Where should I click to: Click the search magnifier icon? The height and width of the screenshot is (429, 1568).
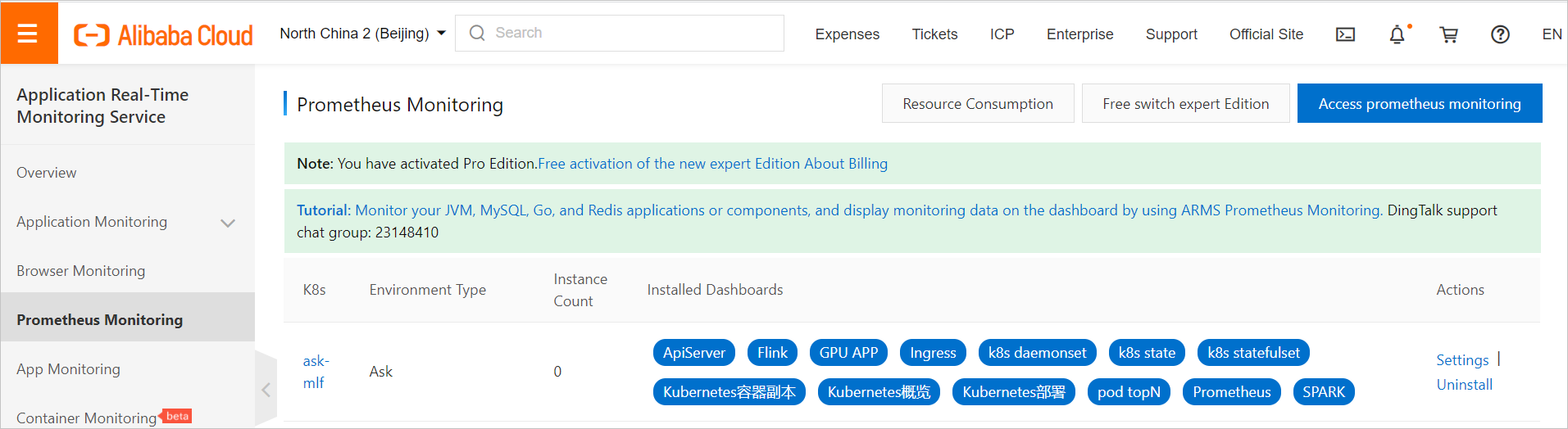point(477,33)
